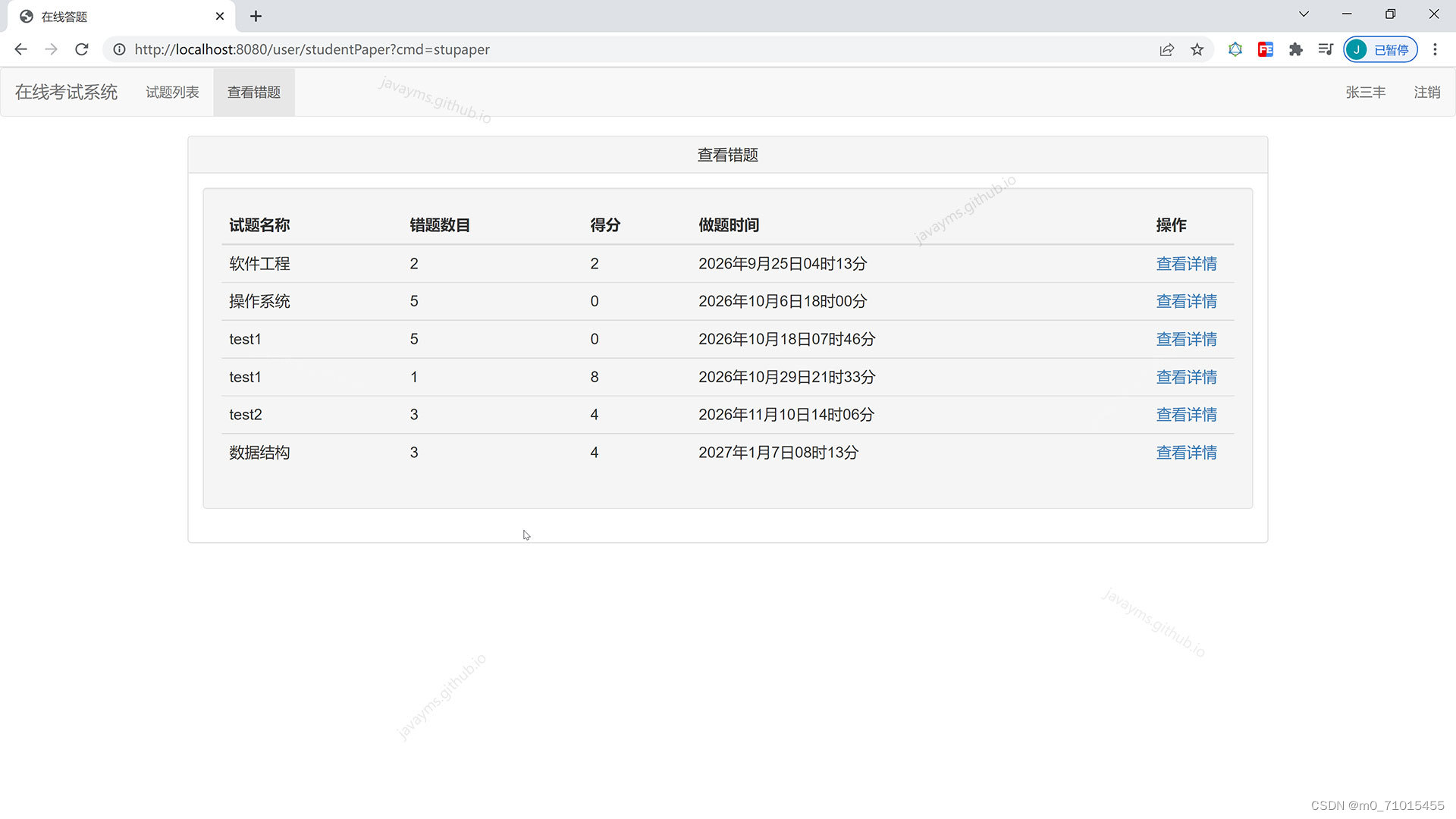
Task: Reload the page with the refresh icon
Action: (x=81, y=49)
